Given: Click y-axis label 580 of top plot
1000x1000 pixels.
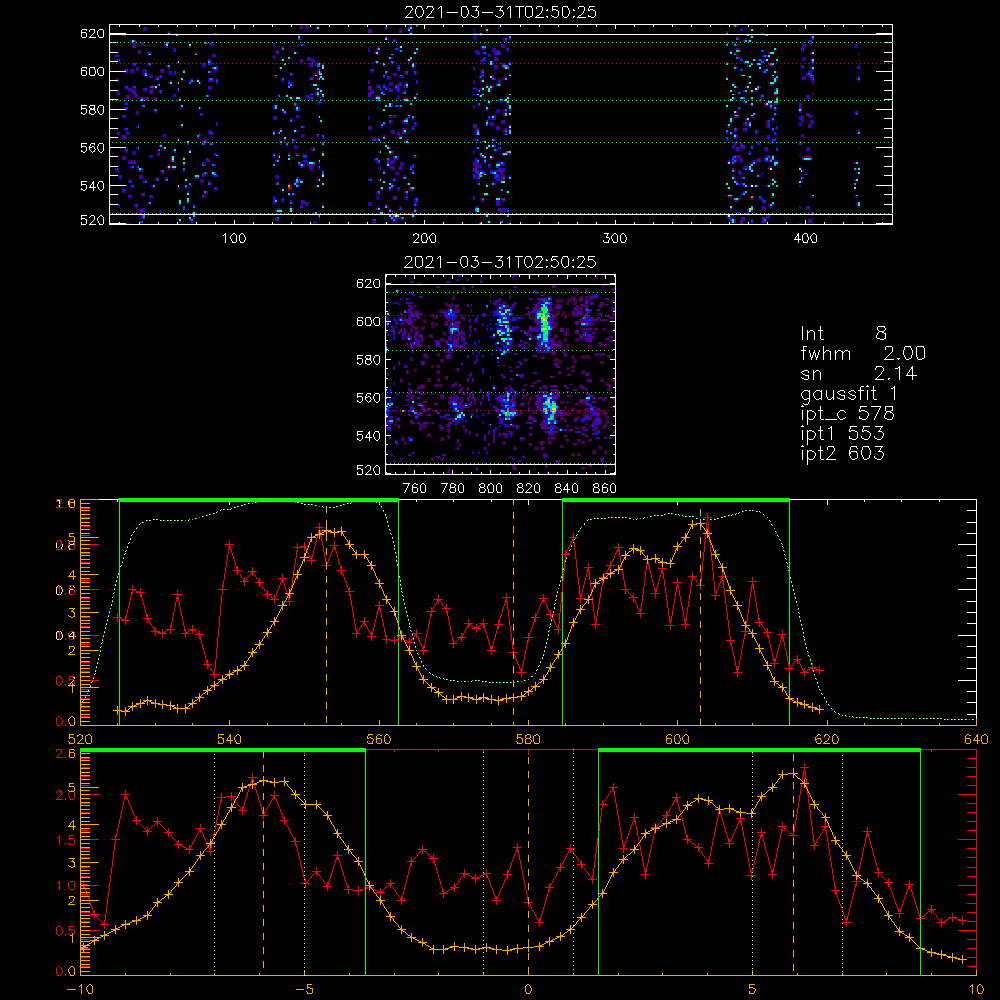Looking at the screenshot, I should point(92,110).
